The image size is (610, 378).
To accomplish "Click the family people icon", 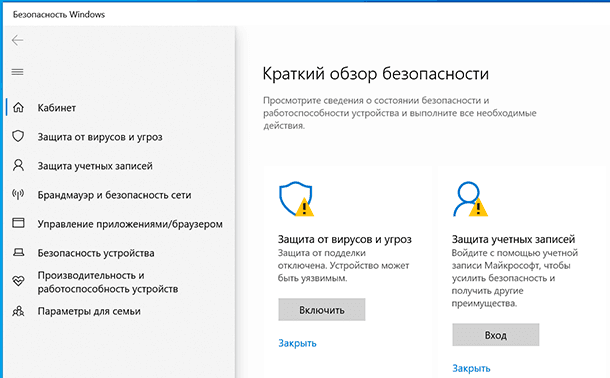I will click(18, 311).
